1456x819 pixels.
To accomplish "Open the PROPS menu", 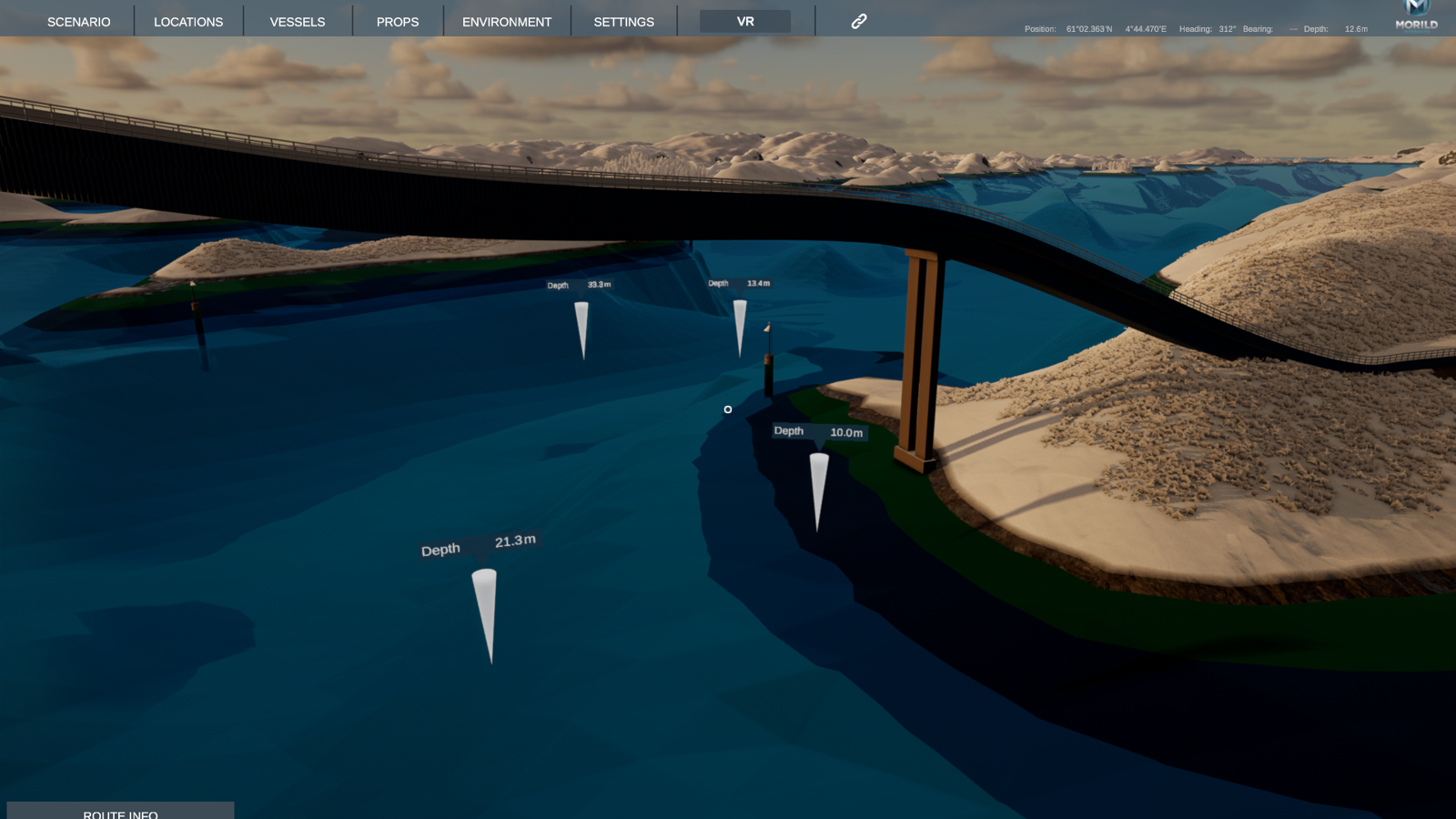I will [398, 22].
